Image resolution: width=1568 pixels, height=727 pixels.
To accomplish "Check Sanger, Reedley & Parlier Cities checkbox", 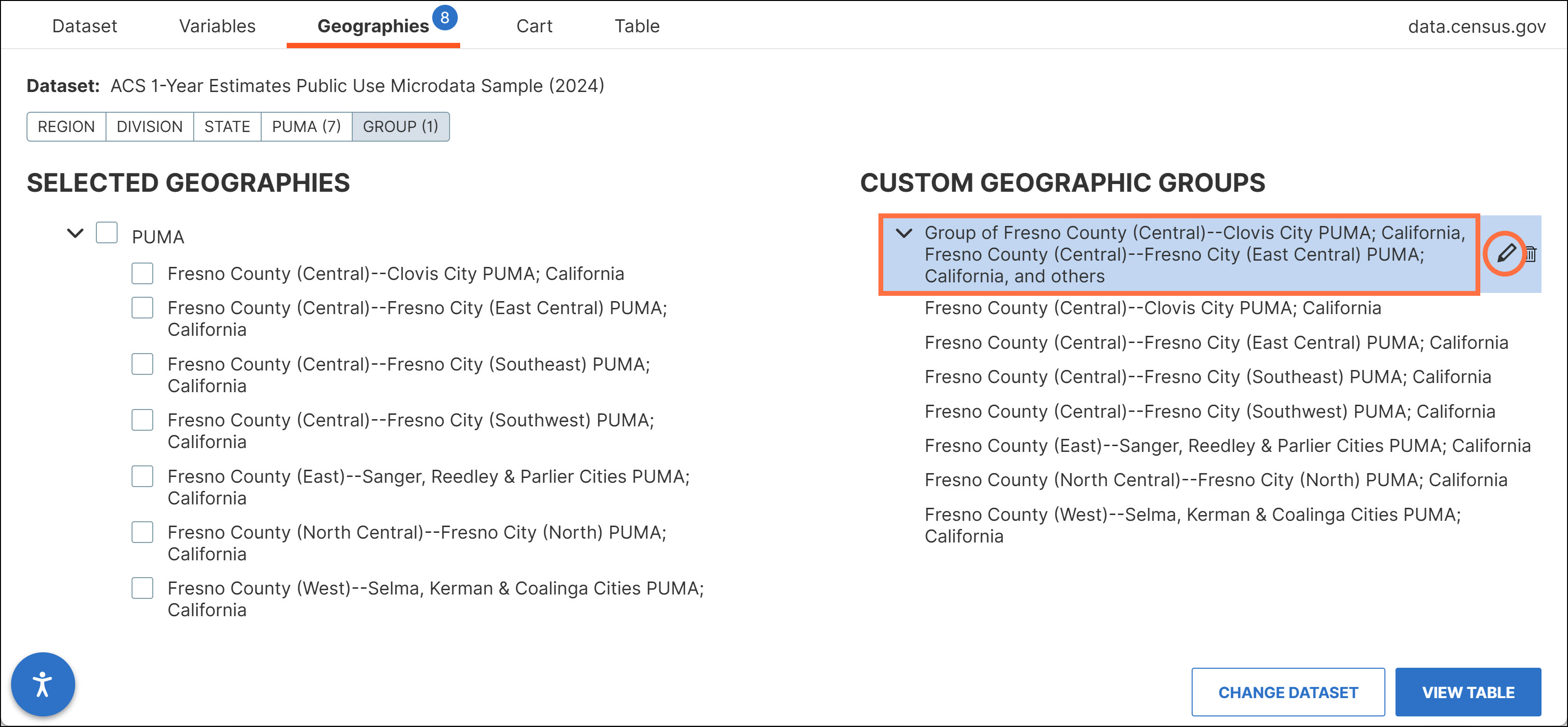I will coord(143,476).
